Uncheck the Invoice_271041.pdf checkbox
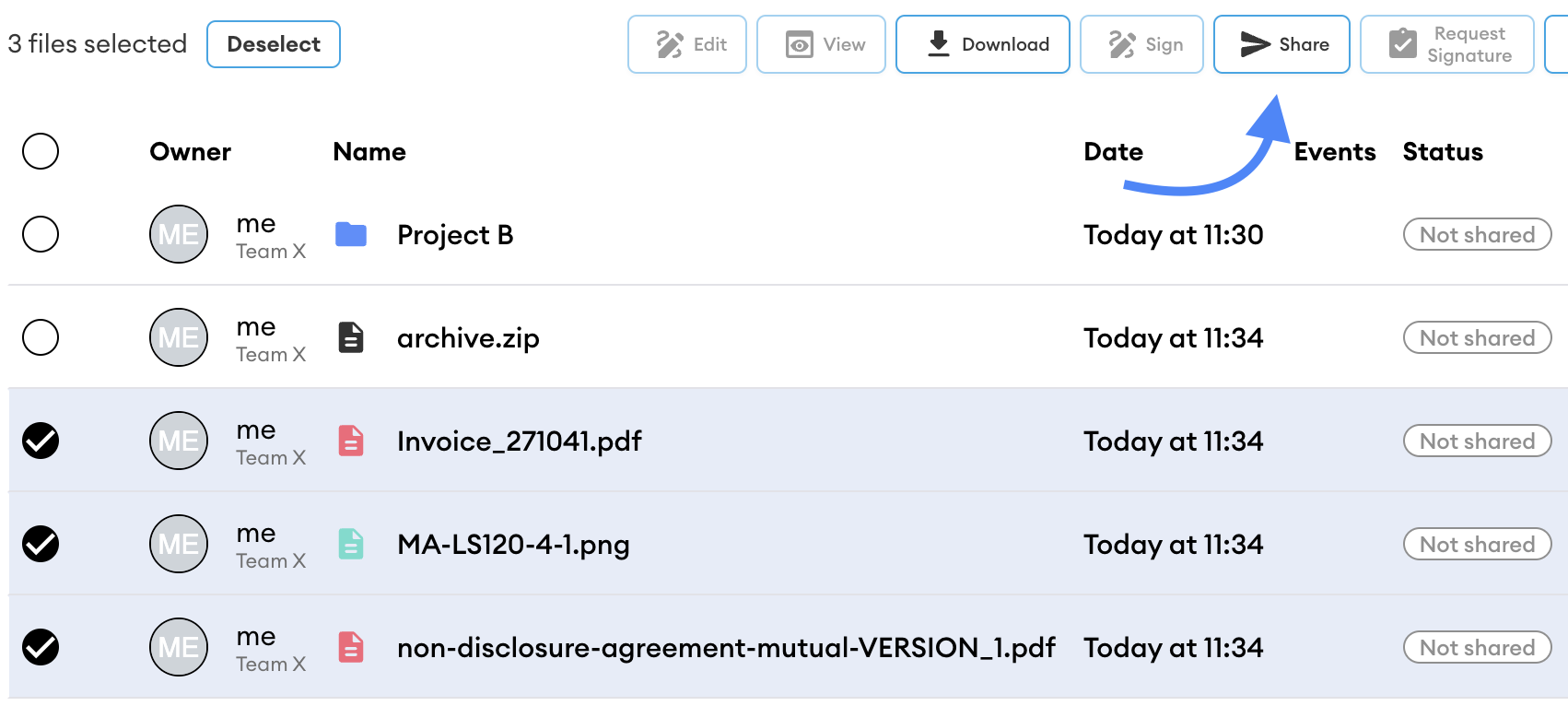 click(41, 441)
